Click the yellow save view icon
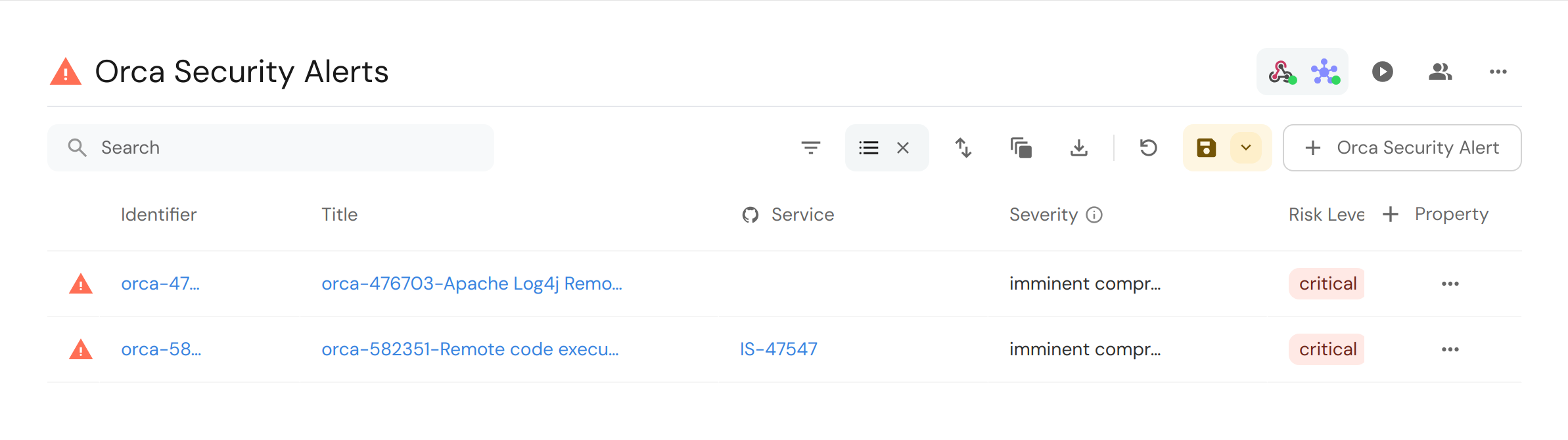Image resolution: width=1568 pixels, height=440 pixels. [x=1207, y=148]
